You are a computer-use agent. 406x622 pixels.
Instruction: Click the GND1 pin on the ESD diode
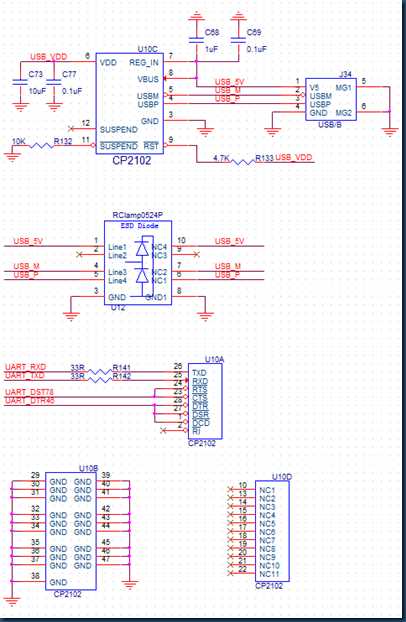tap(156, 297)
